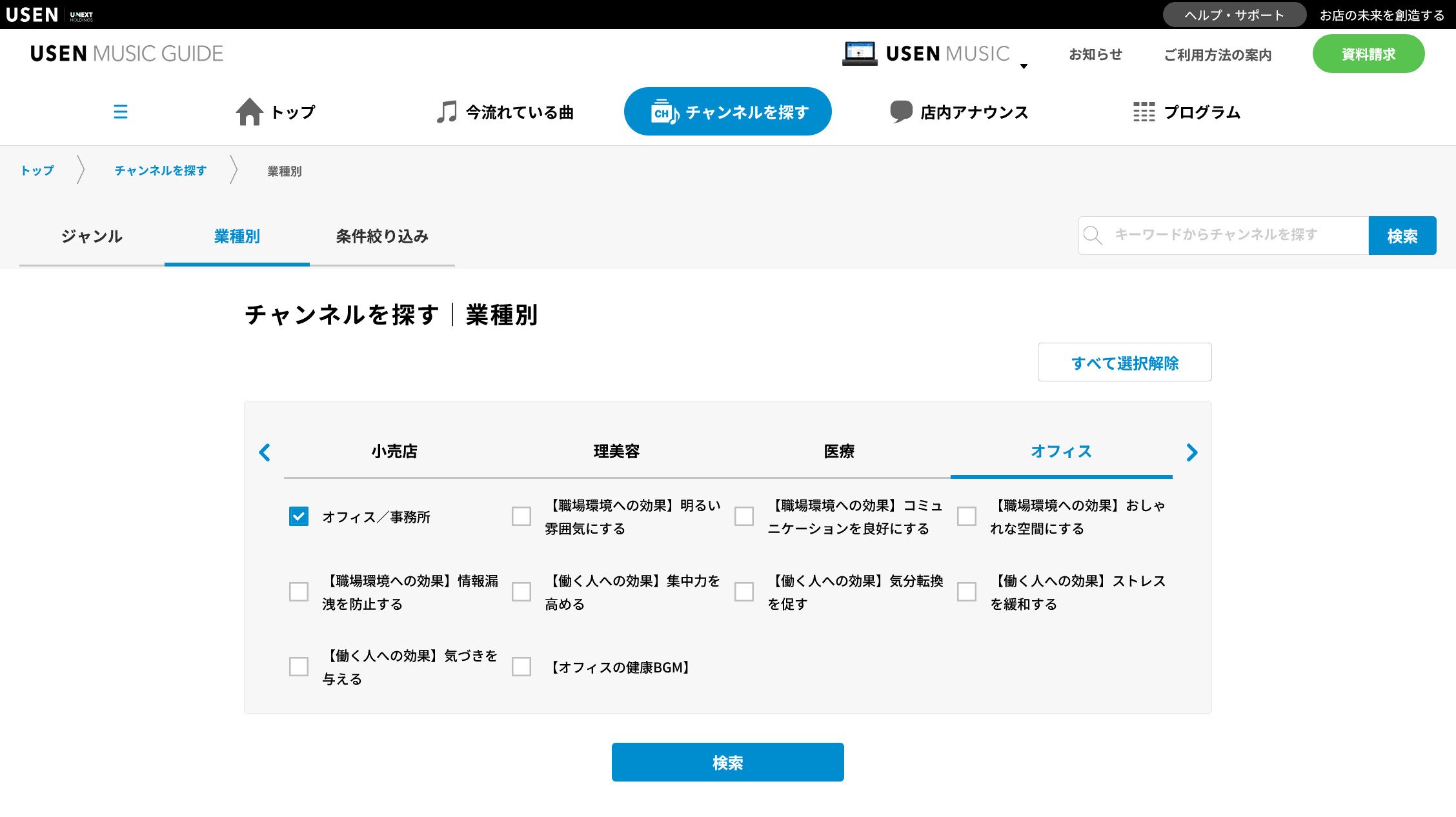Click the speech bubble 店内アナウンス icon
Image resolution: width=1456 pixels, height=817 pixels.
click(x=901, y=112)
